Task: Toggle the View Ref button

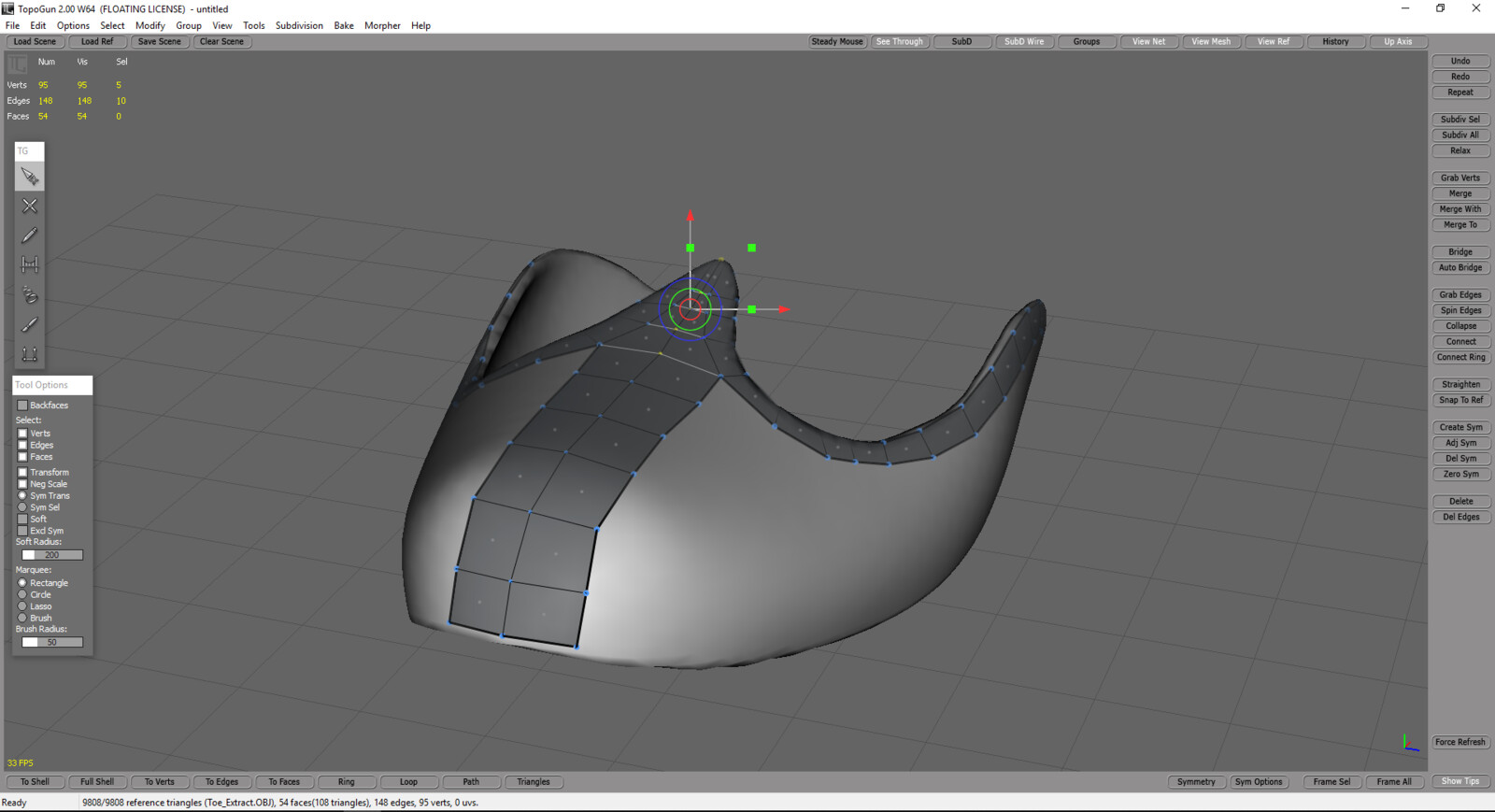Action: (x=1274, y=41)
